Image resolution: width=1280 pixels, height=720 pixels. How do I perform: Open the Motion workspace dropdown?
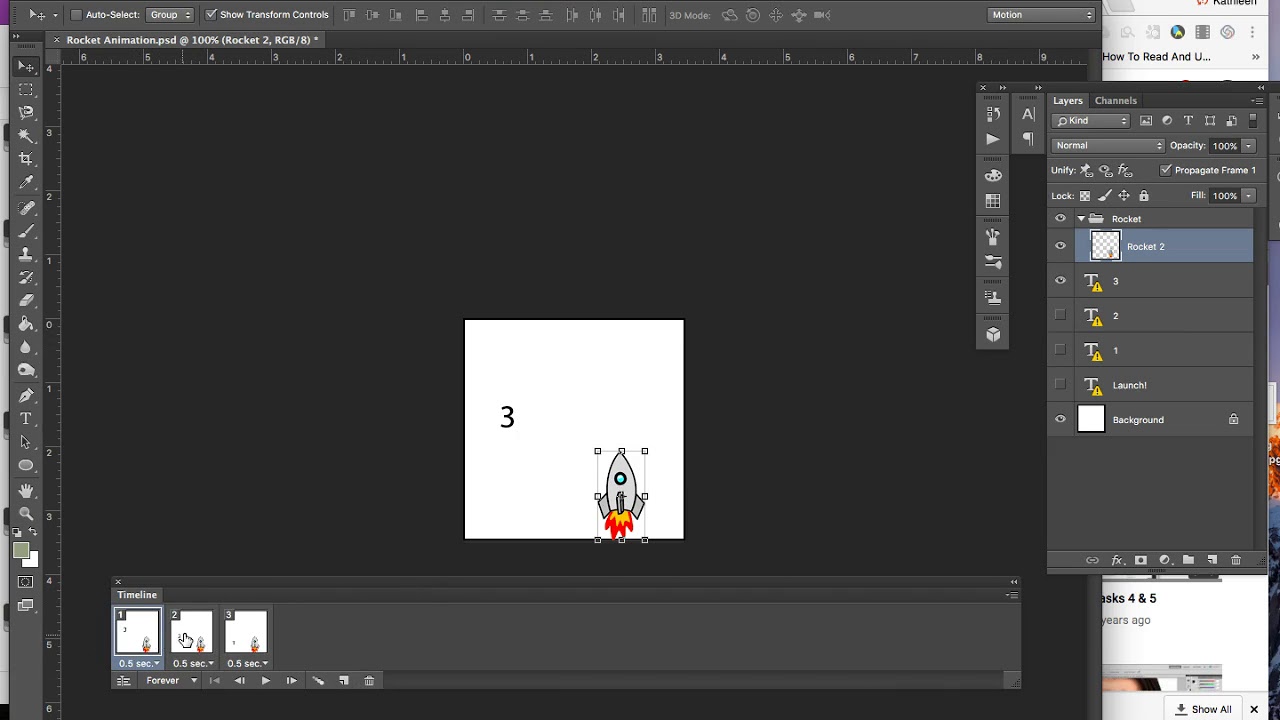point(1042,15)
